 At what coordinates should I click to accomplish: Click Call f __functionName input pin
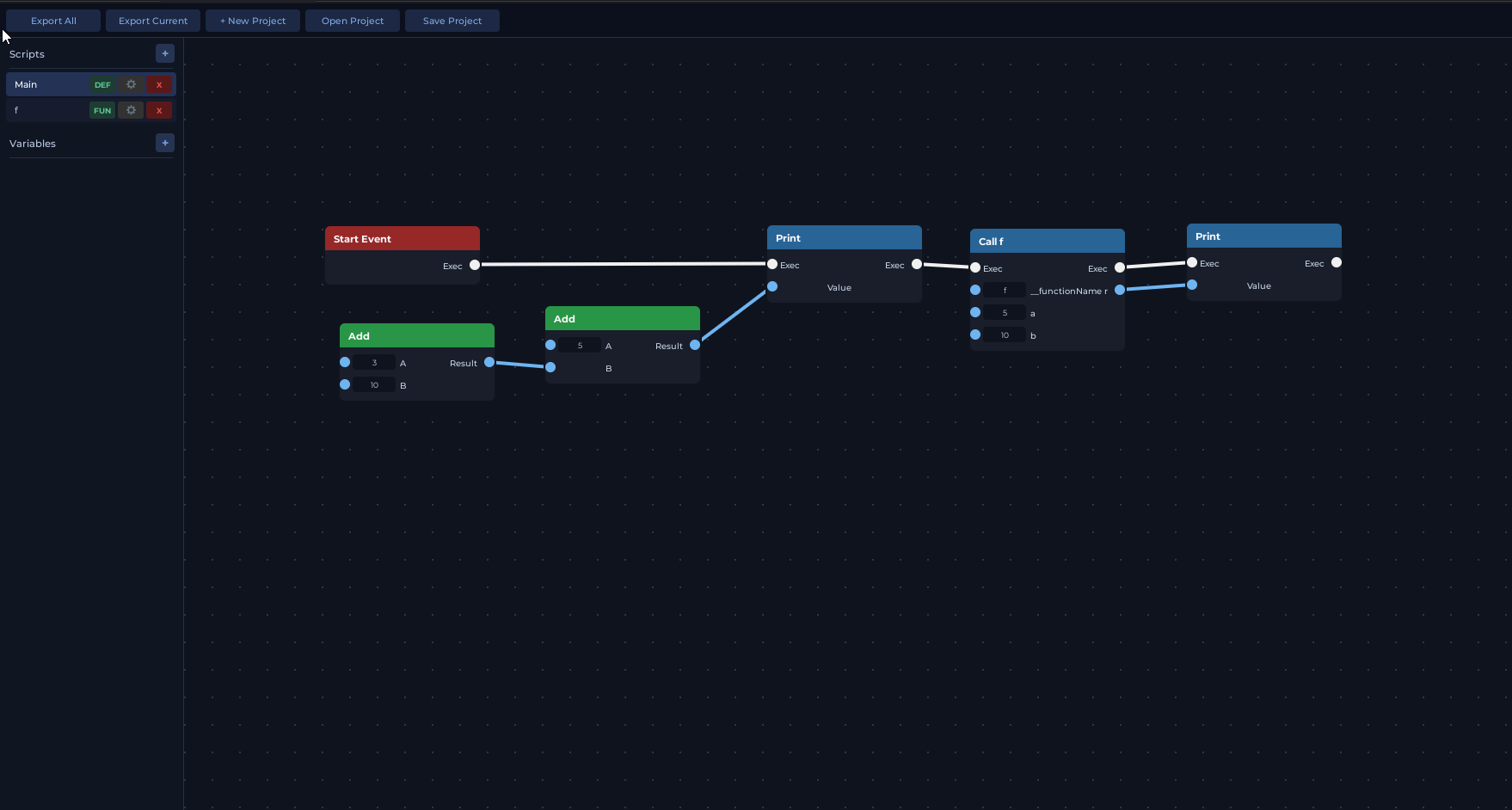click(975, 290)
